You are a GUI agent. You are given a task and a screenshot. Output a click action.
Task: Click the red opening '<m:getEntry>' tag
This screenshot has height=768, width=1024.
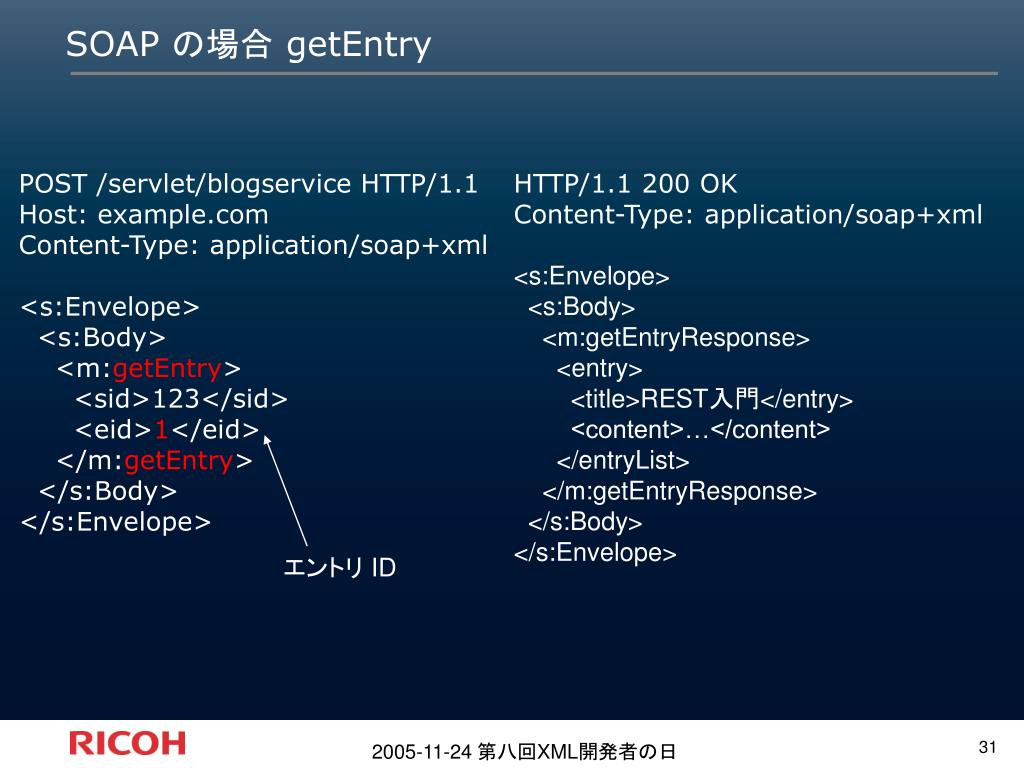pyautogui.click(x=149, y=369)
